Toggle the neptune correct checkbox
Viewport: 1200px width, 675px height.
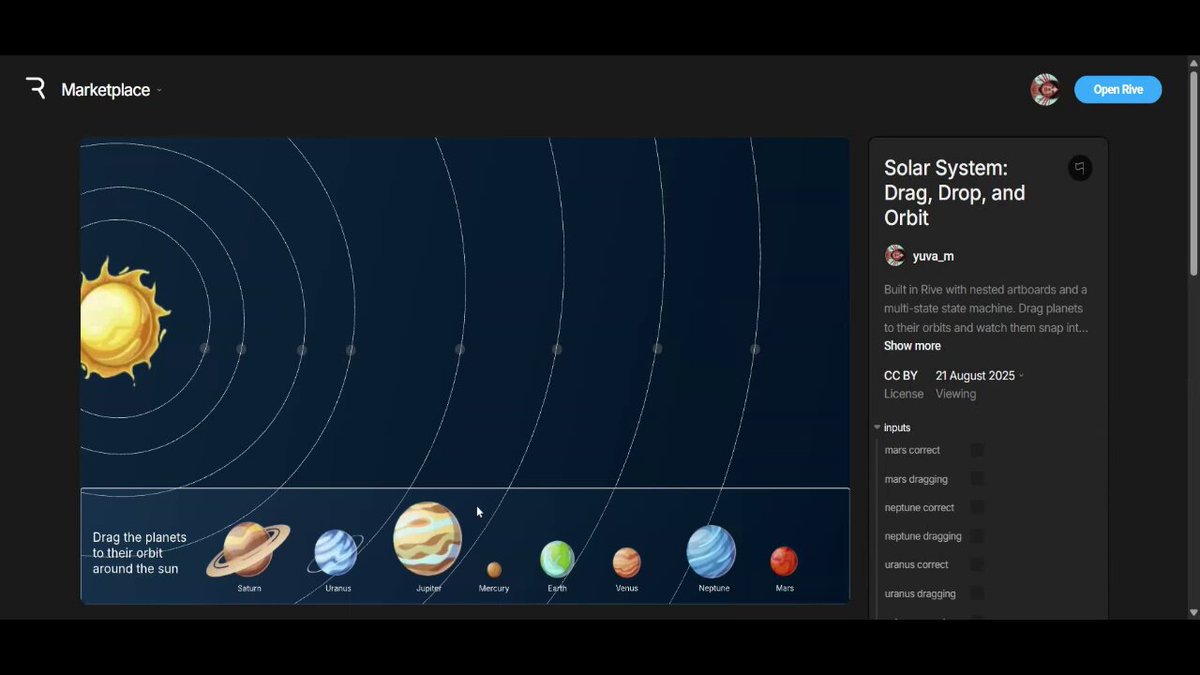[x=977, y=508]
